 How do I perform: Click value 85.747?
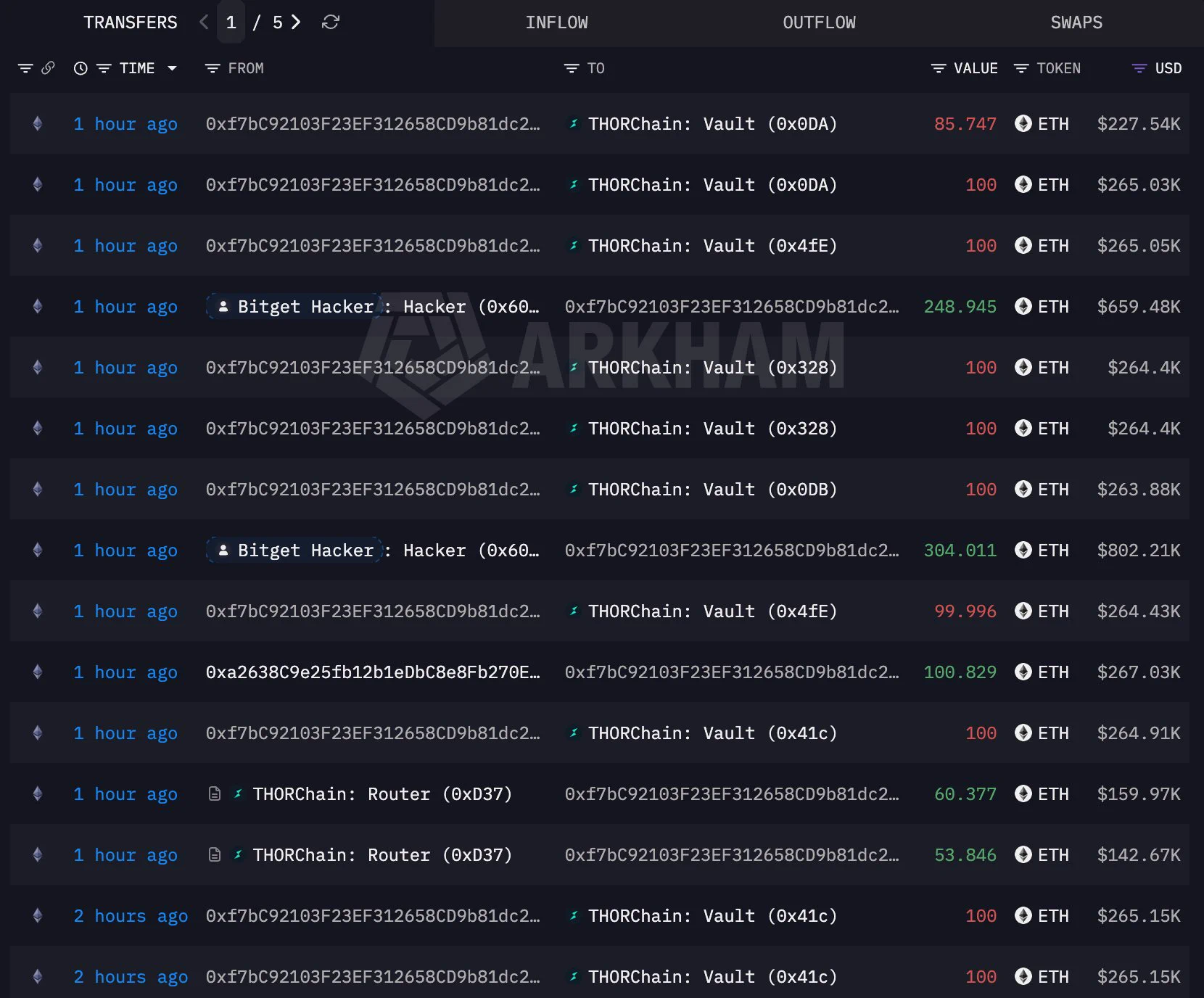tap(965, 124)
